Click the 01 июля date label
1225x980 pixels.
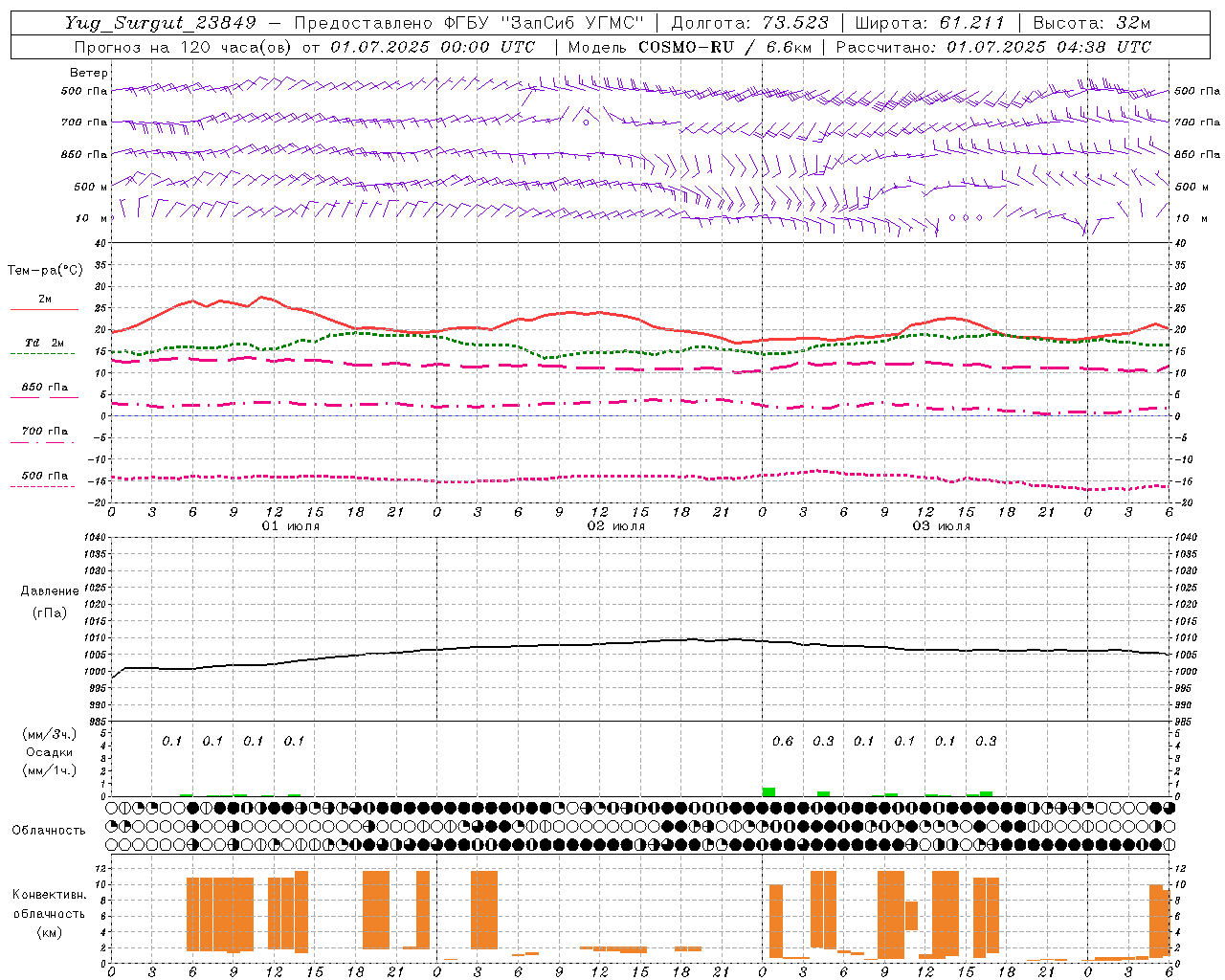tap(291, 526)
